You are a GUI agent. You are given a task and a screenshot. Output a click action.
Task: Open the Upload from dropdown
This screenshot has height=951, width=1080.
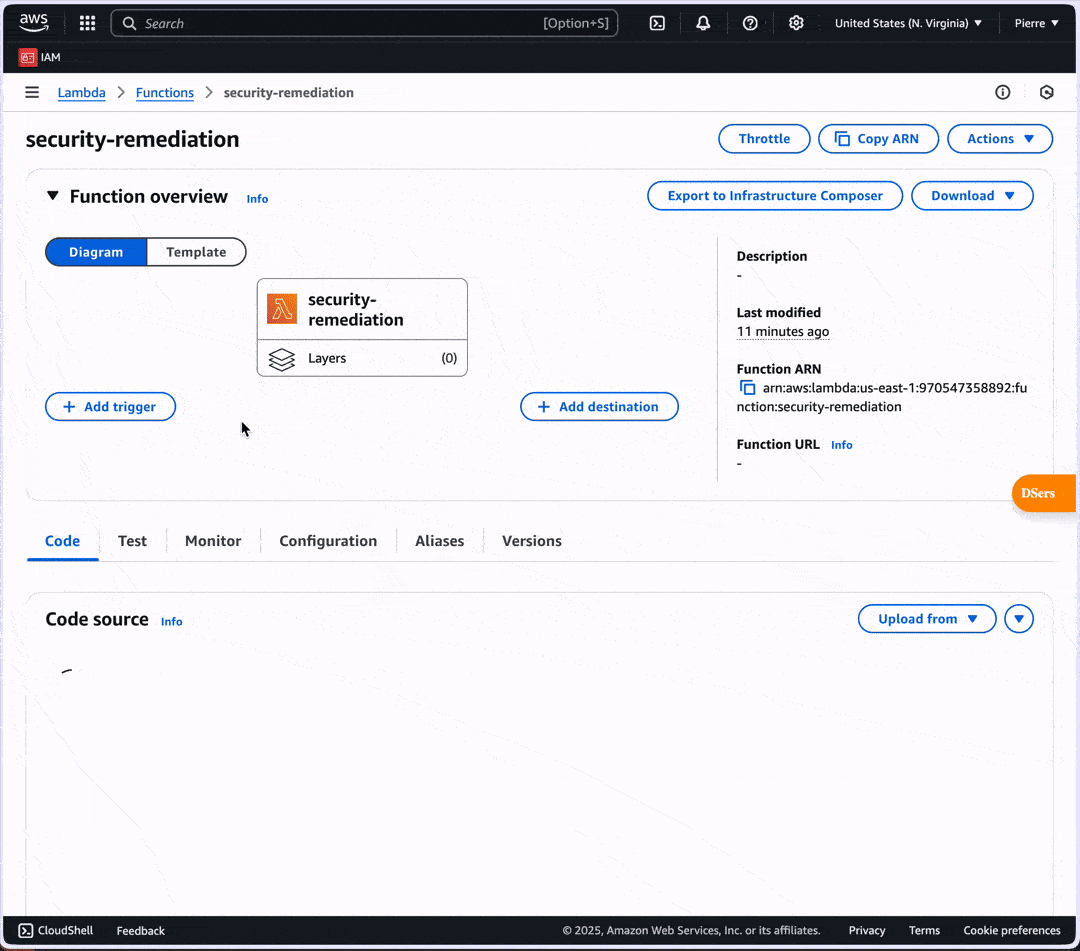pos(926,618)
